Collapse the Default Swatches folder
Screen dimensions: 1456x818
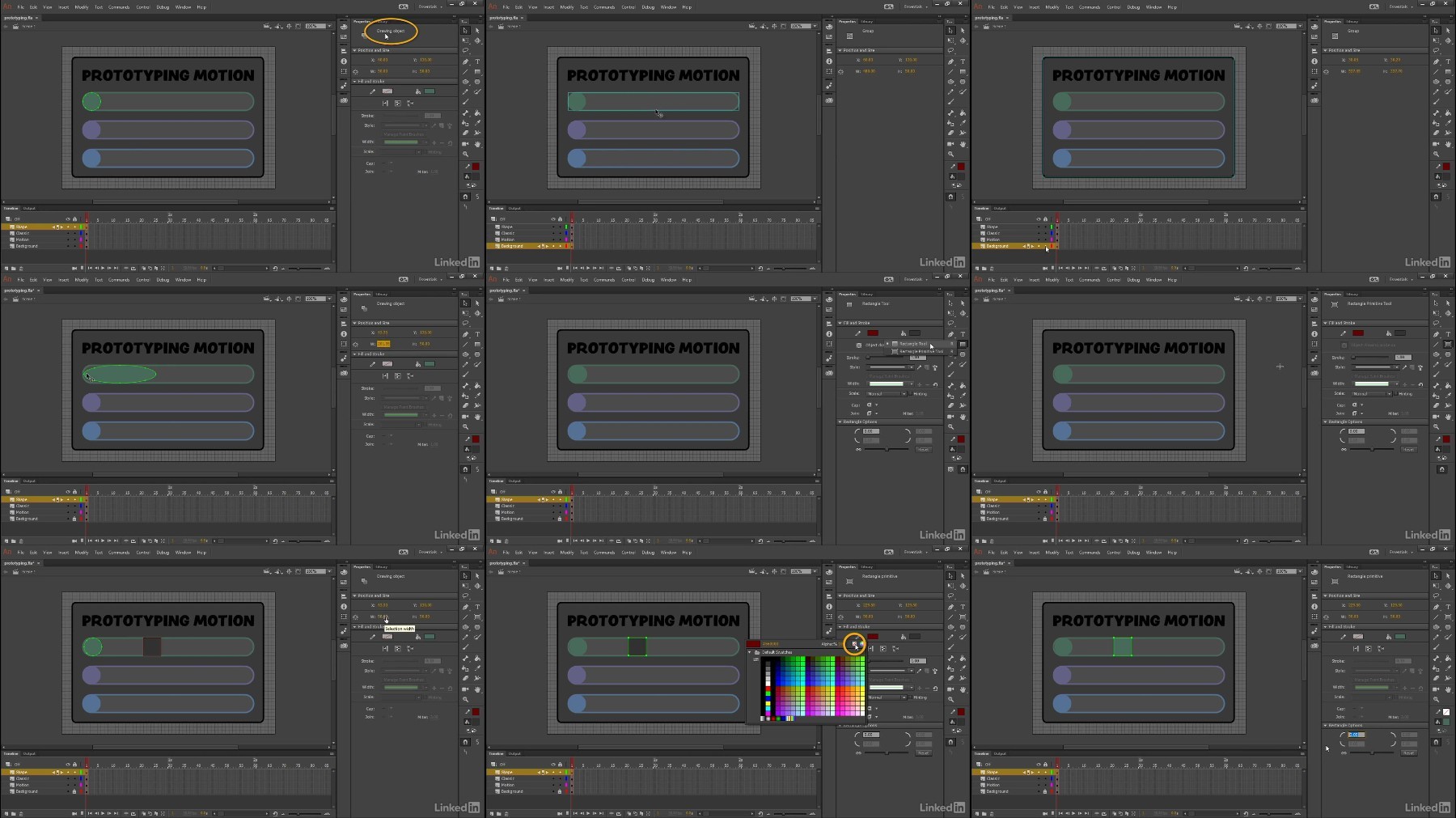pos(750,652)
